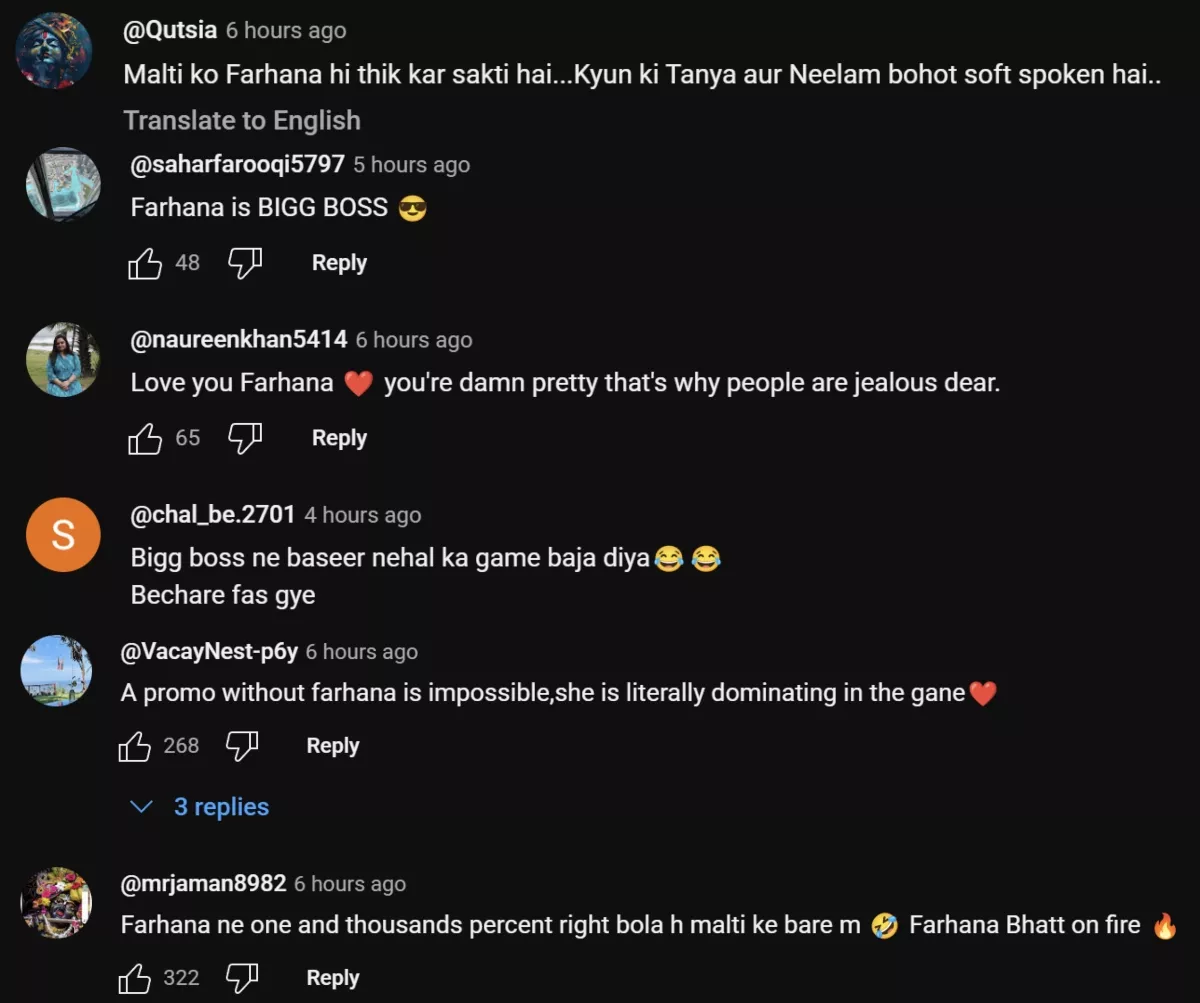Open @mrjaman8982's avatar thumbnail
Screen dimensions: 1200x1003
56,903
